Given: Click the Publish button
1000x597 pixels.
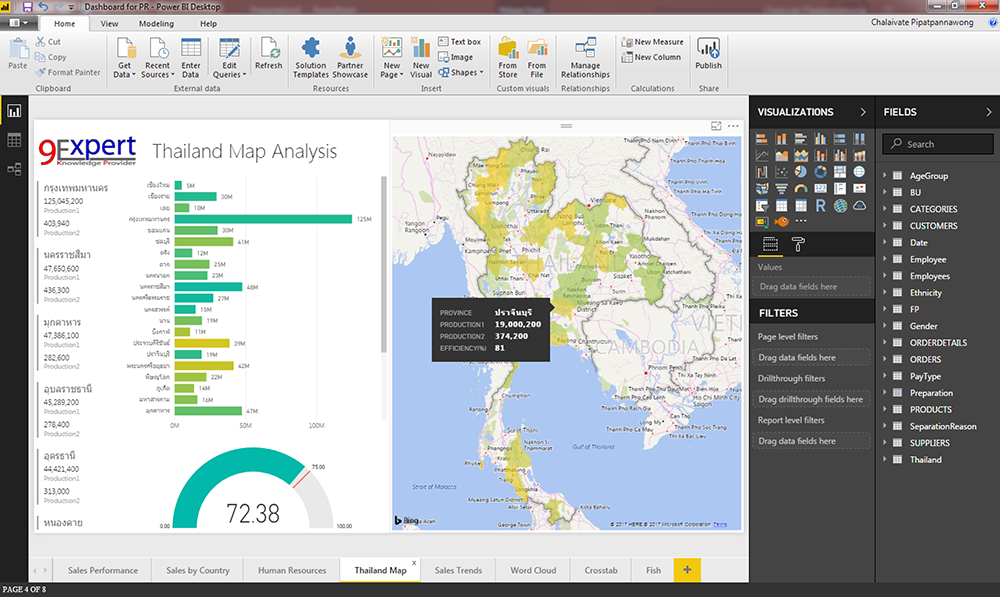Looking at the screenshot, I should pos(709,54).
